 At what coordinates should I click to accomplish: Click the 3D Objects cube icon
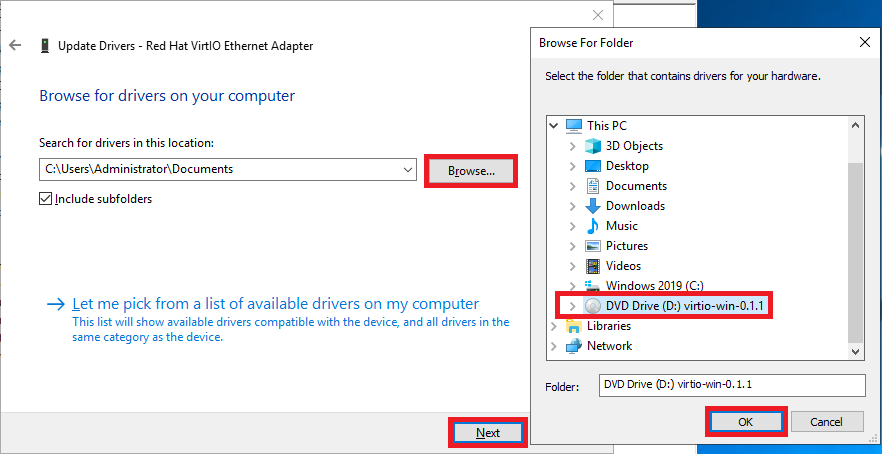[593, 146]
